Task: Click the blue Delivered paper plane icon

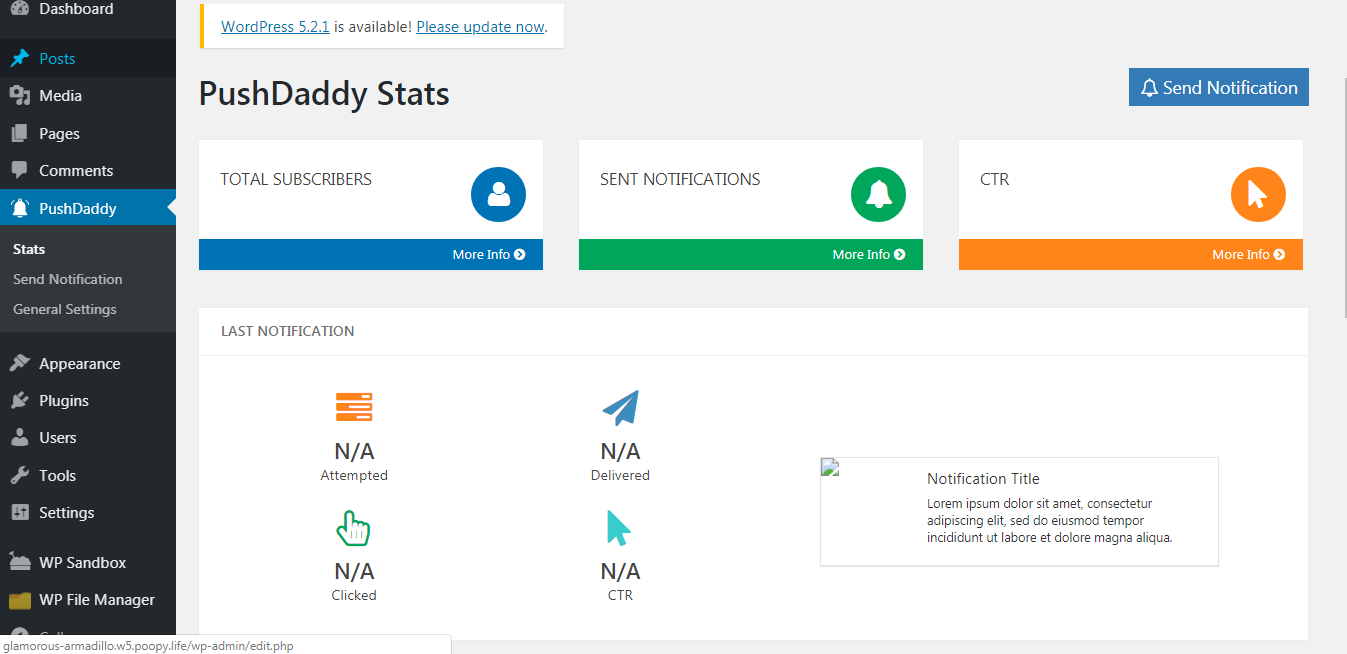Action: 620,408
